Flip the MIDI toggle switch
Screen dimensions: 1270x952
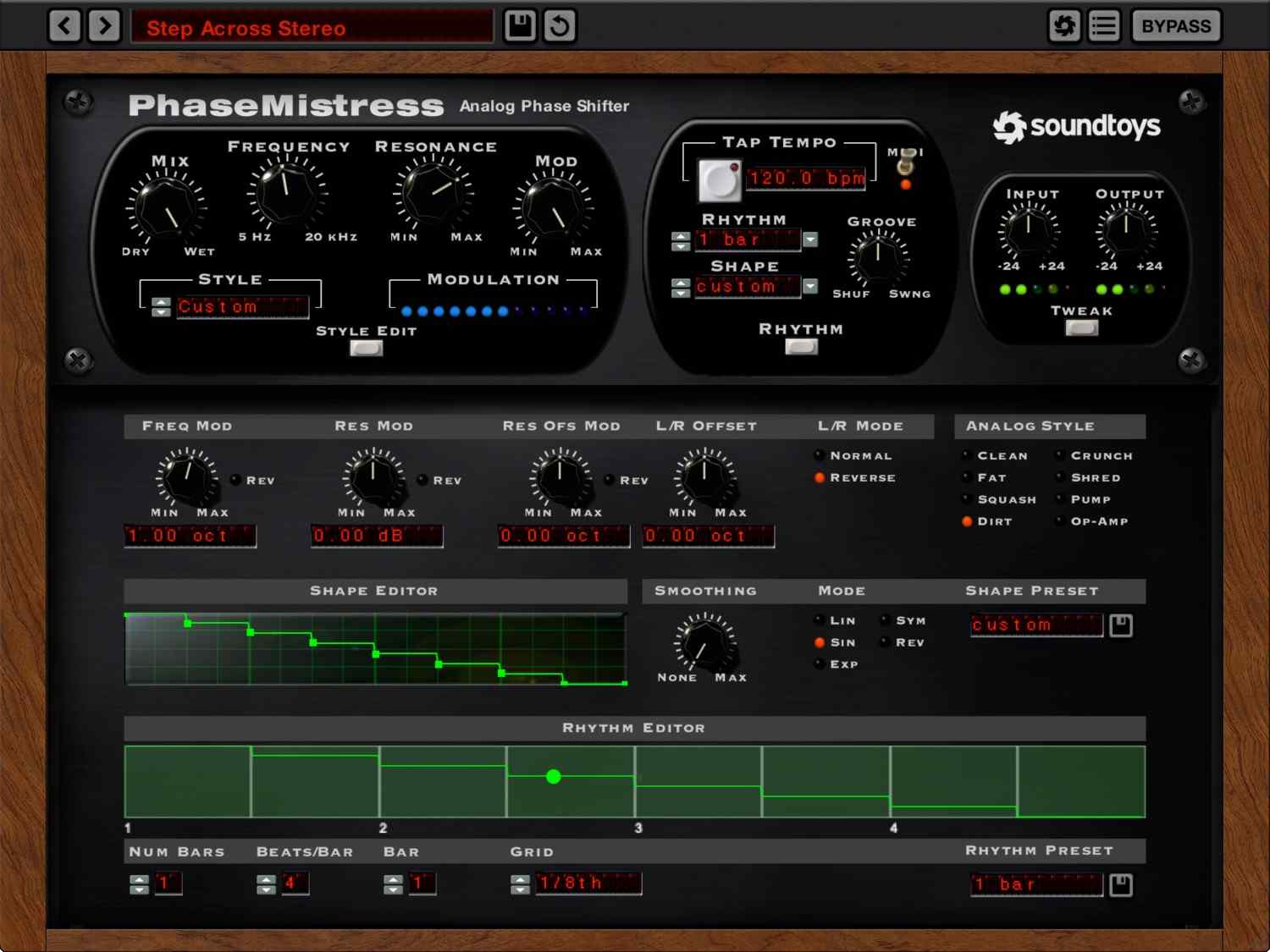[x=904, y=164]
